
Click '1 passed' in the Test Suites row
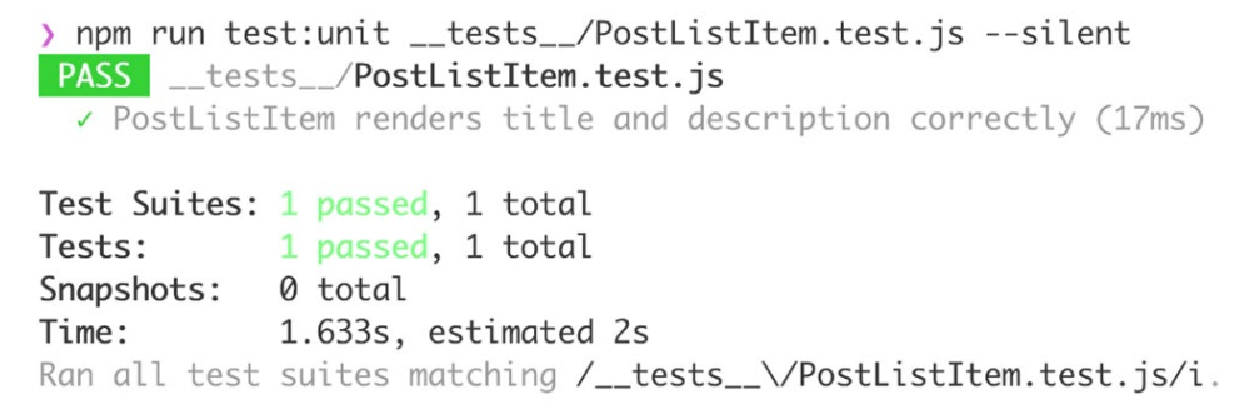(354, 205)
